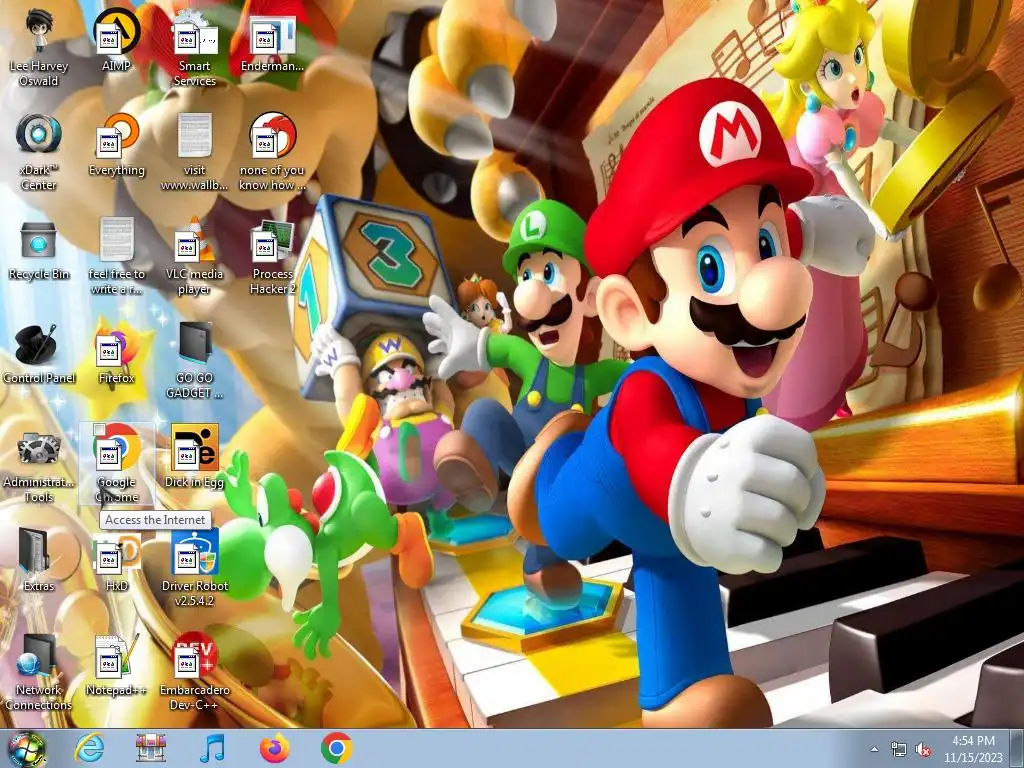The width and height of the screenshot is (1024, 768).
Task: Launch the AIMP shortcut on desktop
Action: point(116,40)
